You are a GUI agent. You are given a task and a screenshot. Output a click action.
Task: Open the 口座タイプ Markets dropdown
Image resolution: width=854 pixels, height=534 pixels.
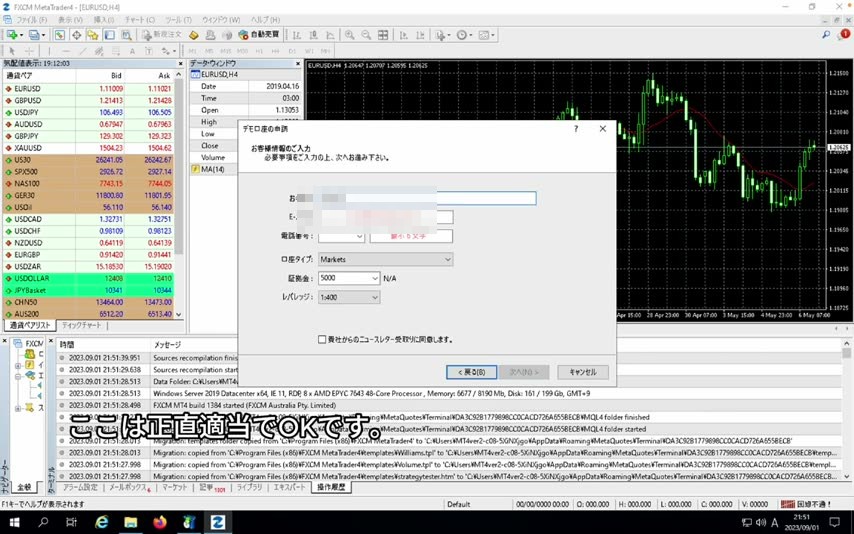click(386, 259)
